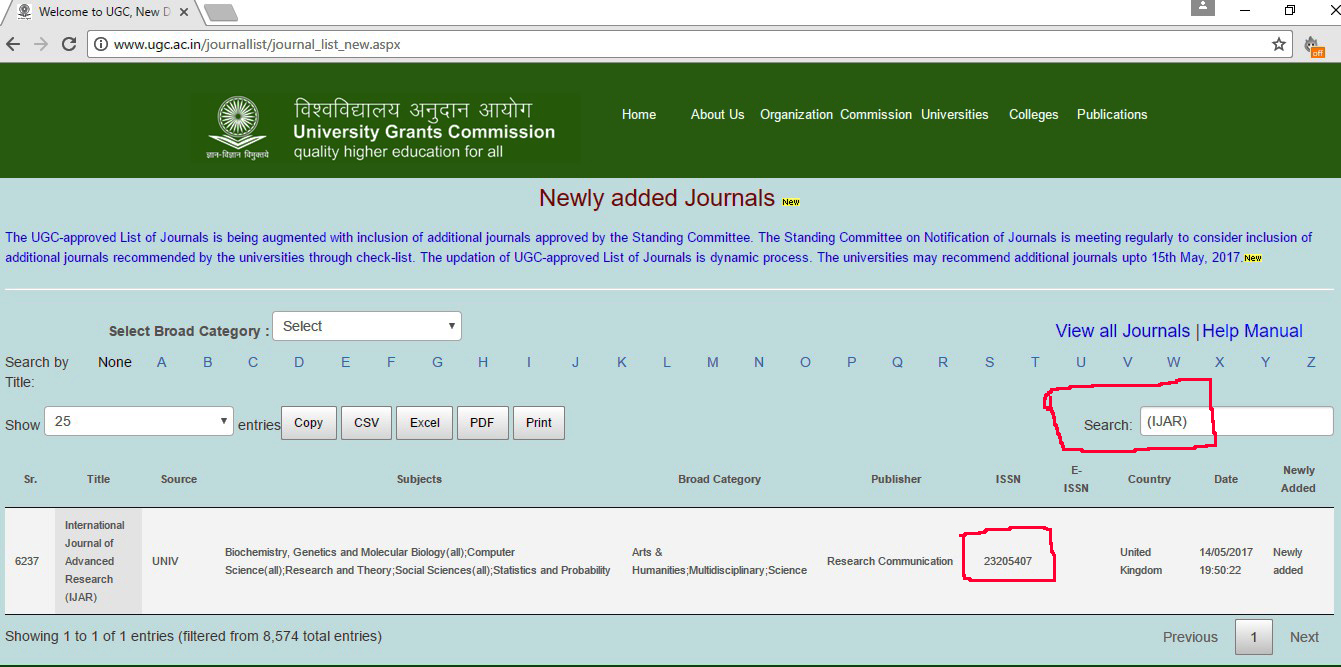The height and width of the screenshot is (667, 1341).
Task: Sort table by Country column header
Action: pyautogui.click(x=1149, y=479)
